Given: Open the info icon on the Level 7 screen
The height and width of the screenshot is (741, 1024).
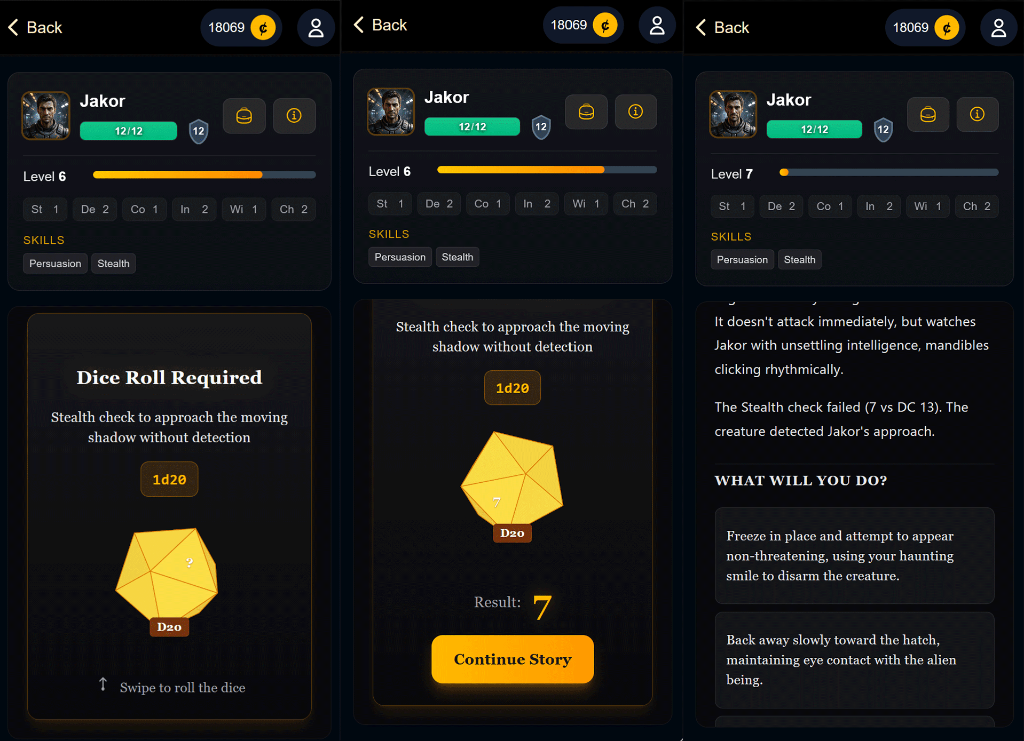Looking at the screenshot, I should pyautogui.click(x=977, y=115).
